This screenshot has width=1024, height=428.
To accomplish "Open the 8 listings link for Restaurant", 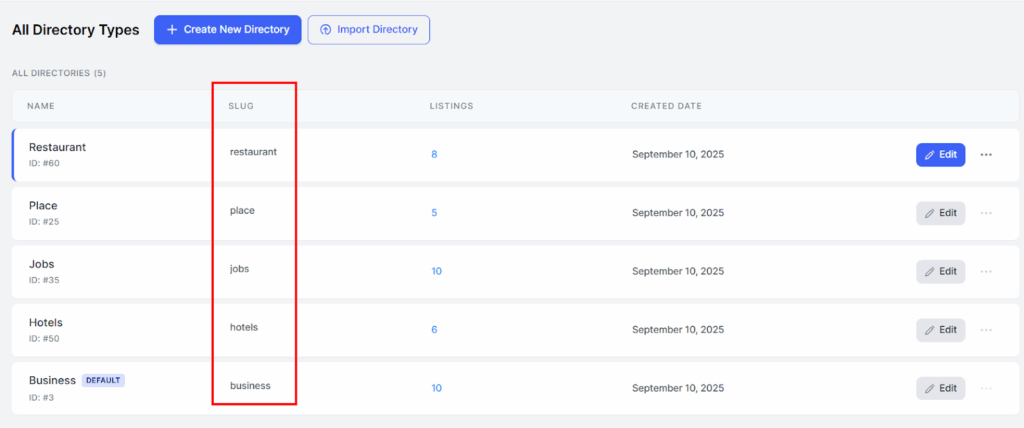I will coord(434,155).
